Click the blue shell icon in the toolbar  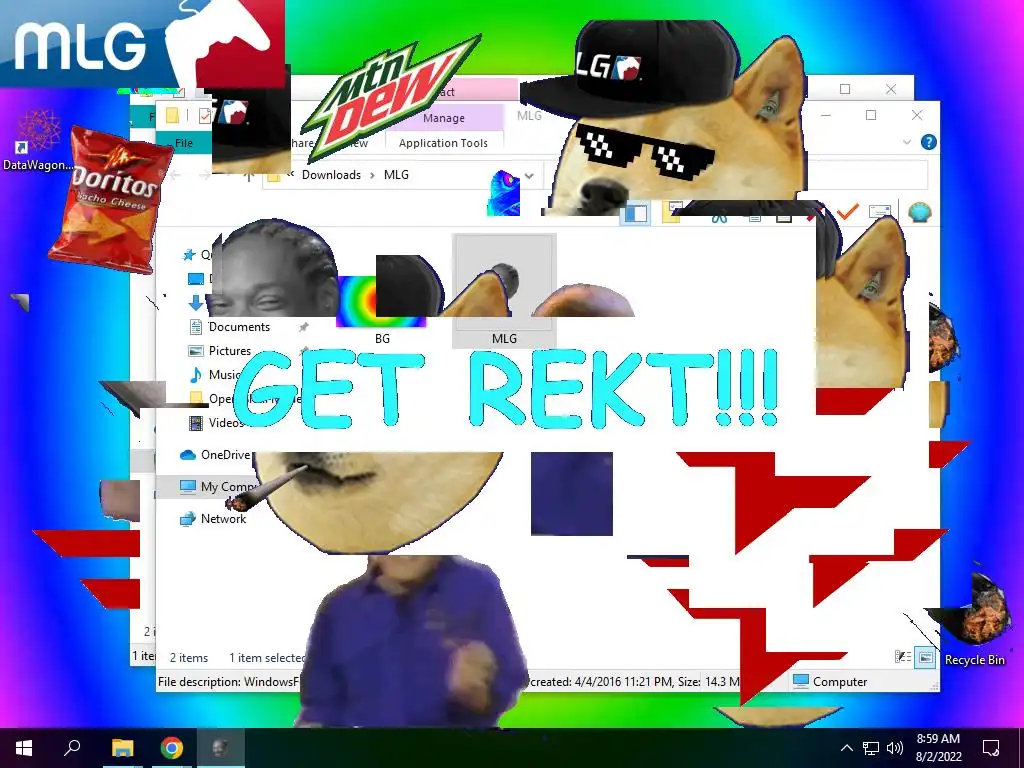[x=920, y=212]
